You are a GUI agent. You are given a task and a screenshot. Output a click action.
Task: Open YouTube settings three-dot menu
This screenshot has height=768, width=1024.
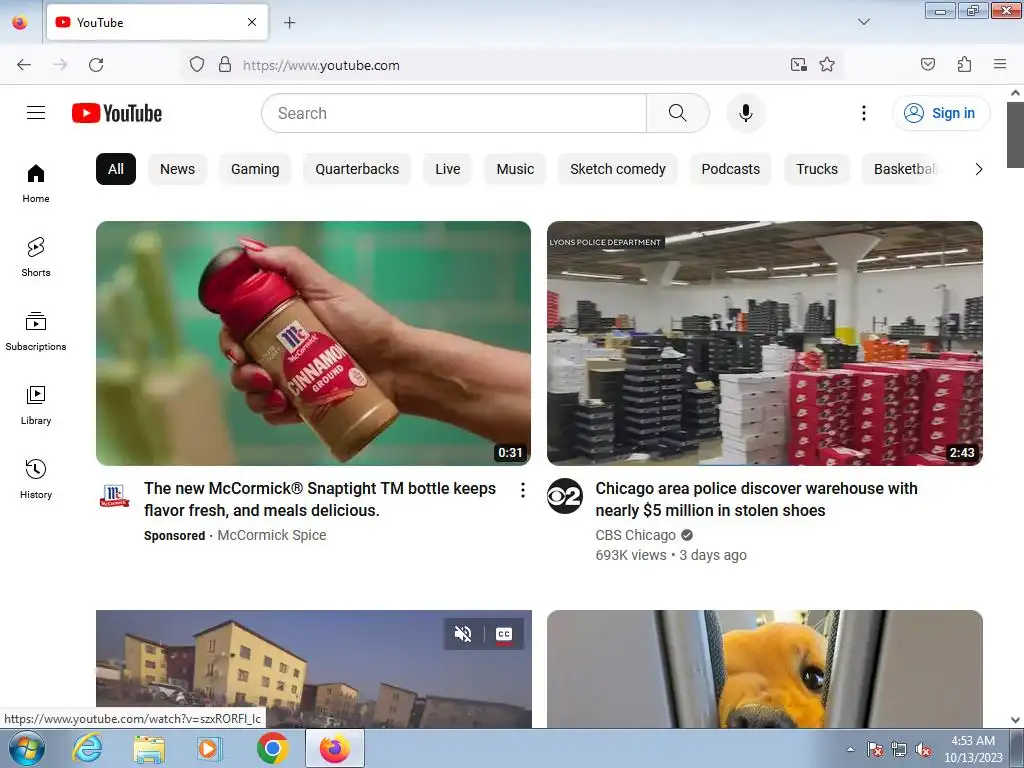tap(863, 113)
